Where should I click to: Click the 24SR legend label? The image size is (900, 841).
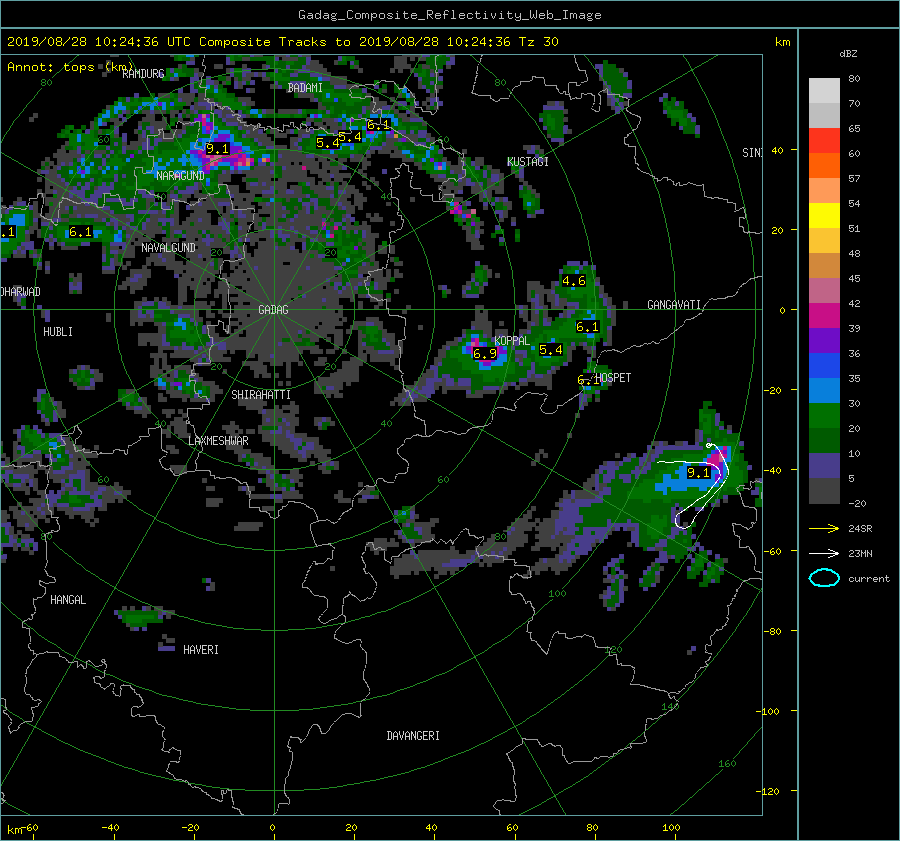(x=860, y=529)
